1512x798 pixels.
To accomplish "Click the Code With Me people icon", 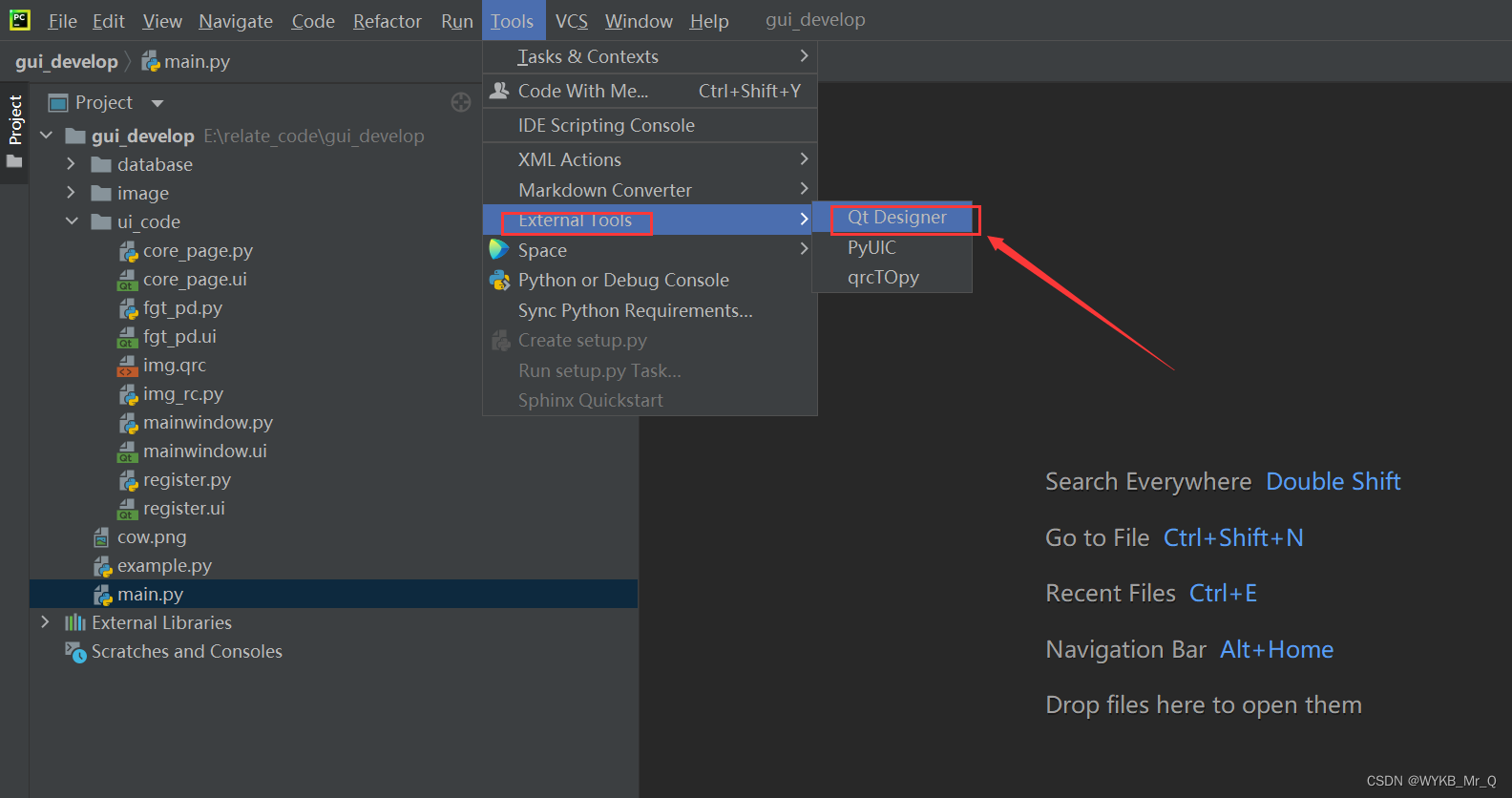I will pyautogui.click(x=499, y=91).
